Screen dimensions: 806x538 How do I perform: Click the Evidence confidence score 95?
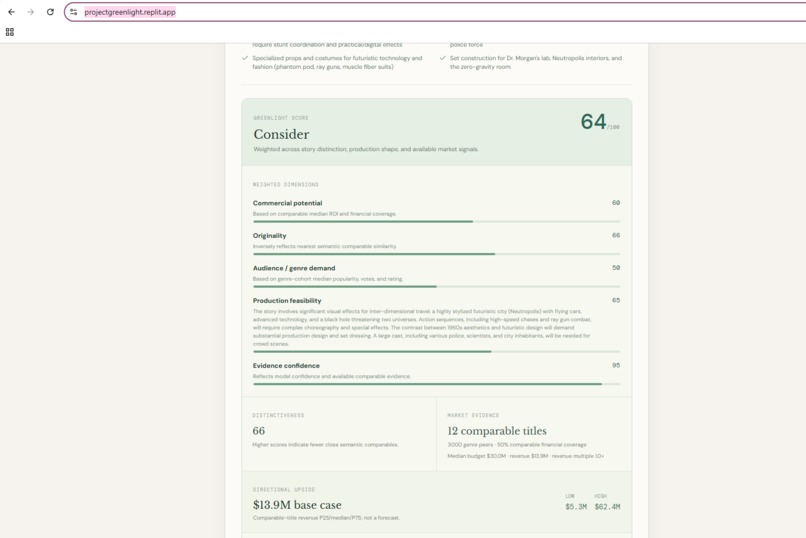coord(616,365)
